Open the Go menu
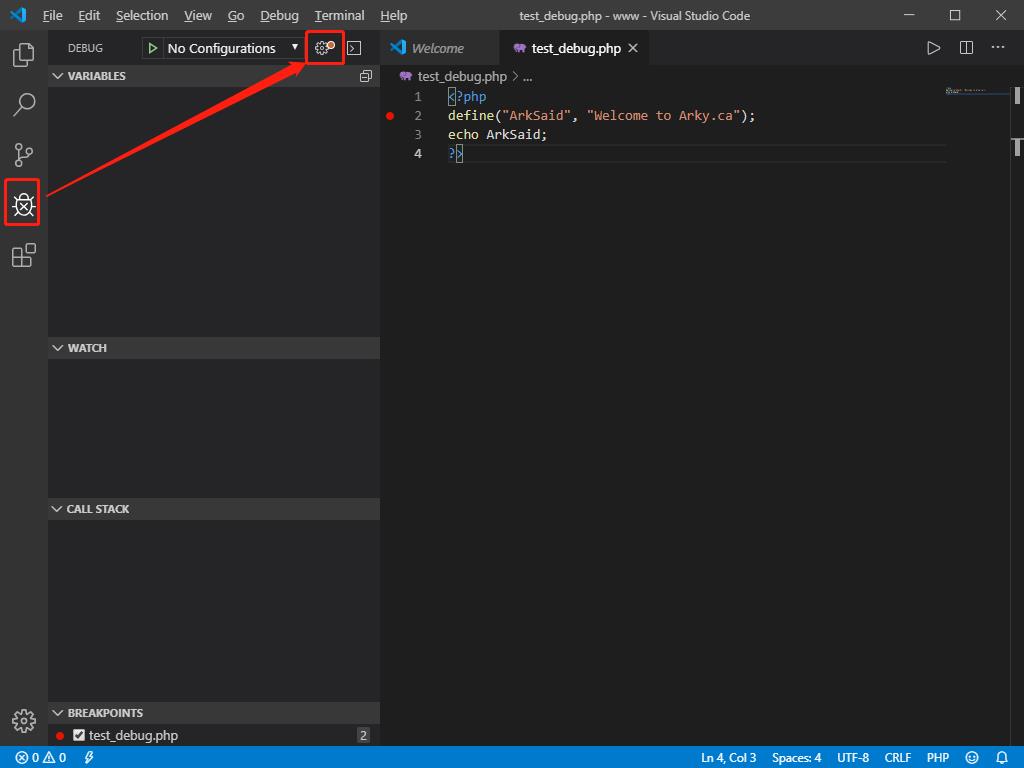 pos(236,15)
